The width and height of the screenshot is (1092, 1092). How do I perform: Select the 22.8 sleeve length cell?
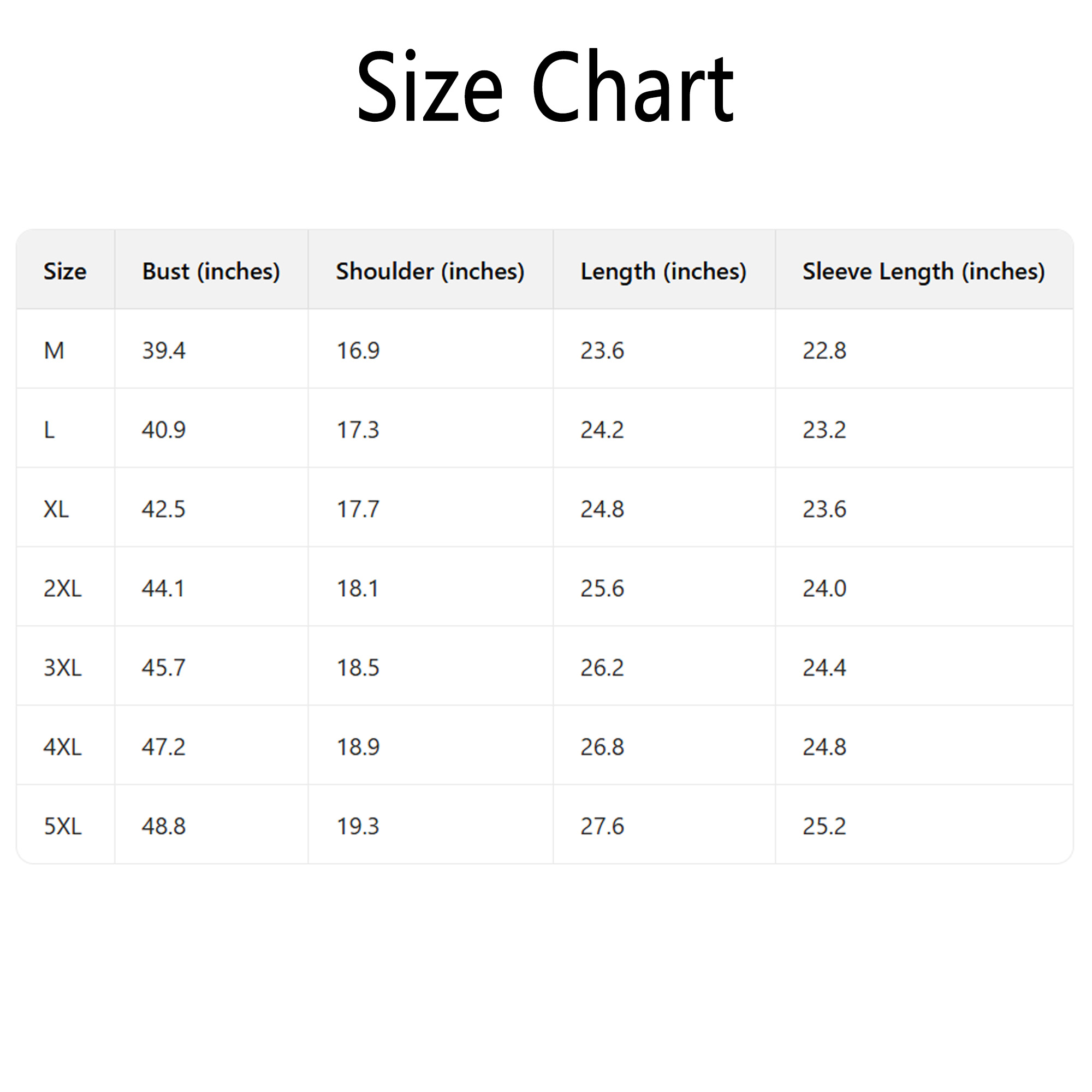coord(824,351)
